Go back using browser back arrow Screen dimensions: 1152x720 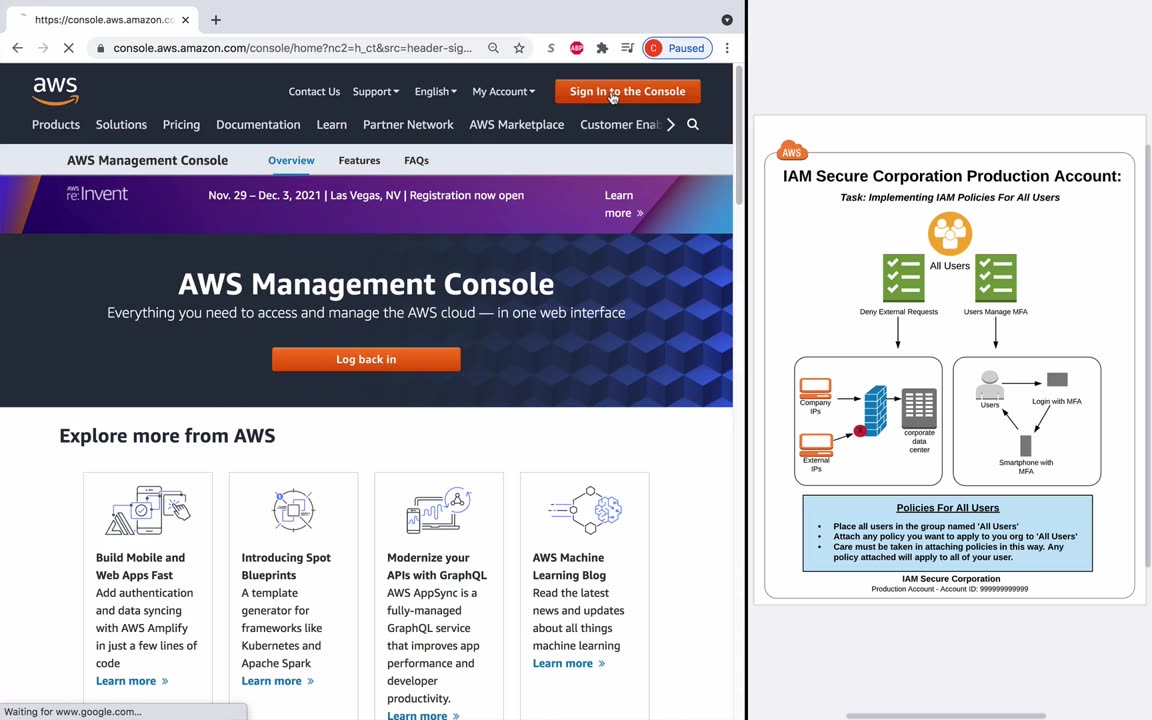[18, 48]
